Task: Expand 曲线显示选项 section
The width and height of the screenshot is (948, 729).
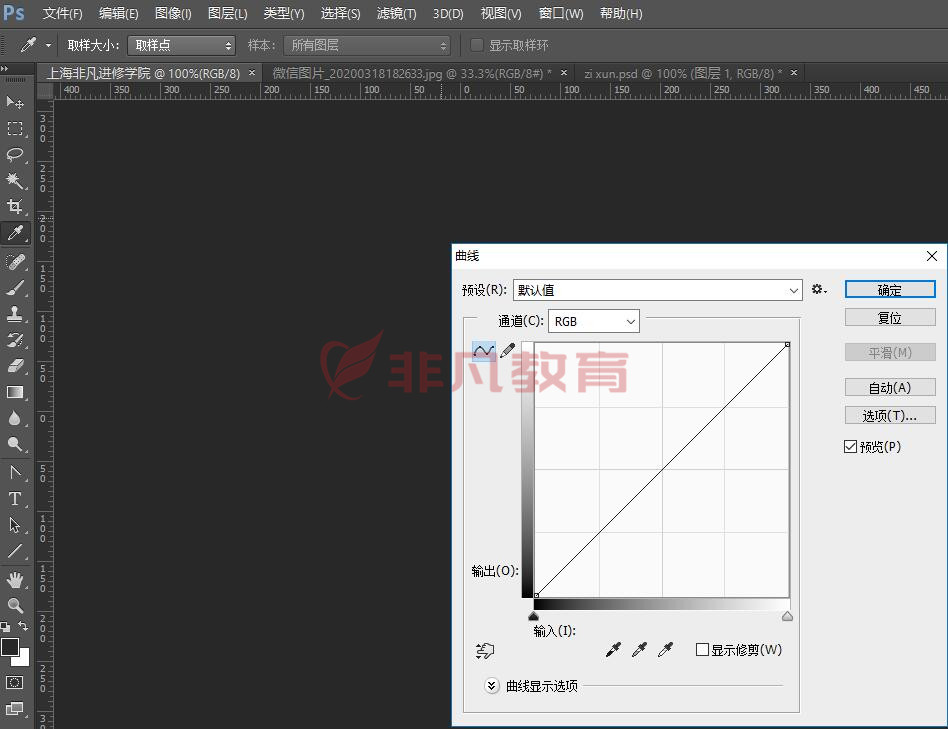Action: (x=492, y=685)
